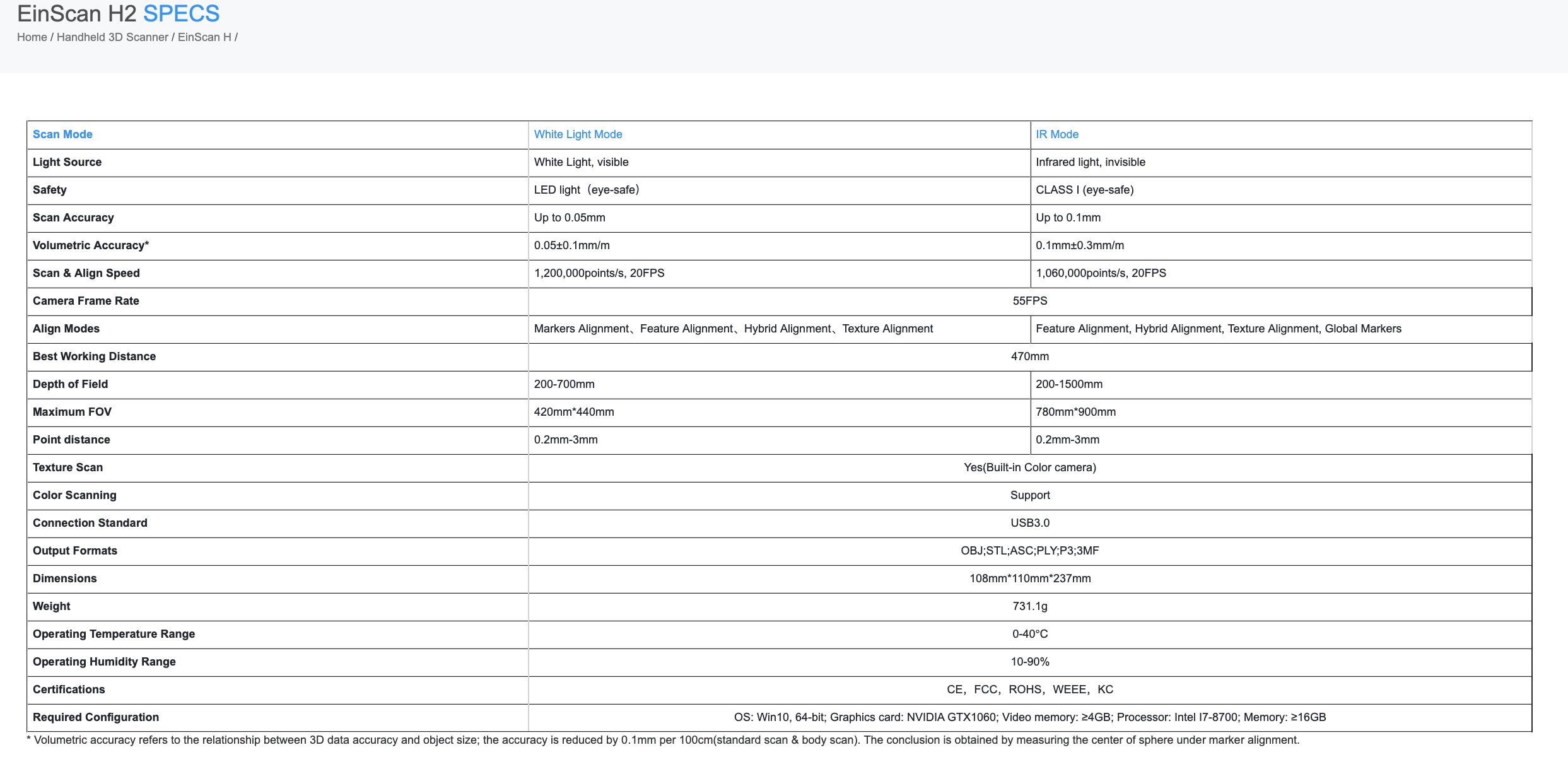Click Camera Frame Rate label

[x=86, y=301]
